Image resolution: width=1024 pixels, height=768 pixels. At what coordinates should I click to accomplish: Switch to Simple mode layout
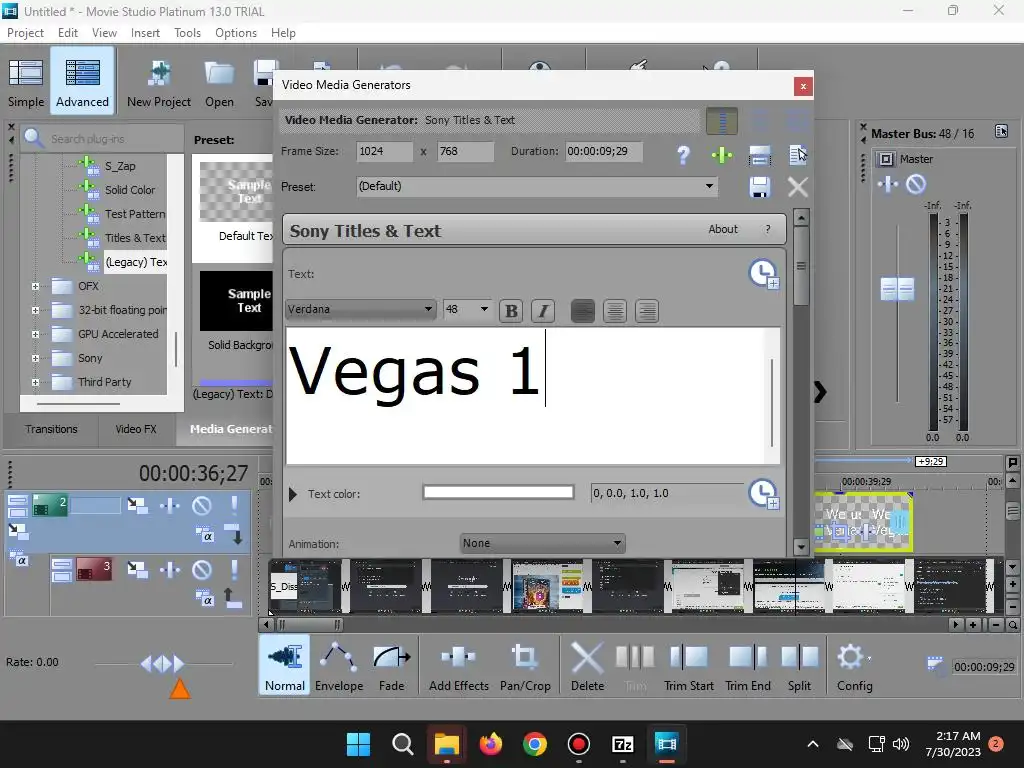[x=26, y=82]
